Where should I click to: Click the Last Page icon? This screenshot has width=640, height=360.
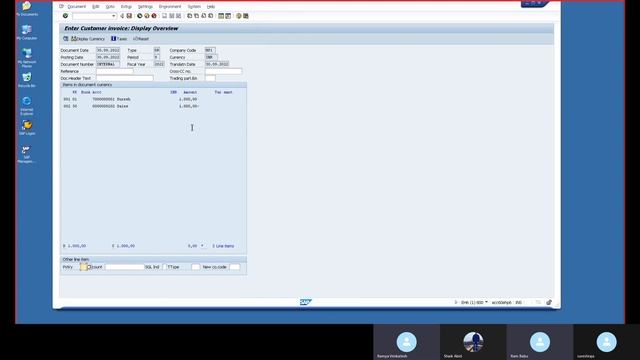pyautogui.click(x=211, y=16)
